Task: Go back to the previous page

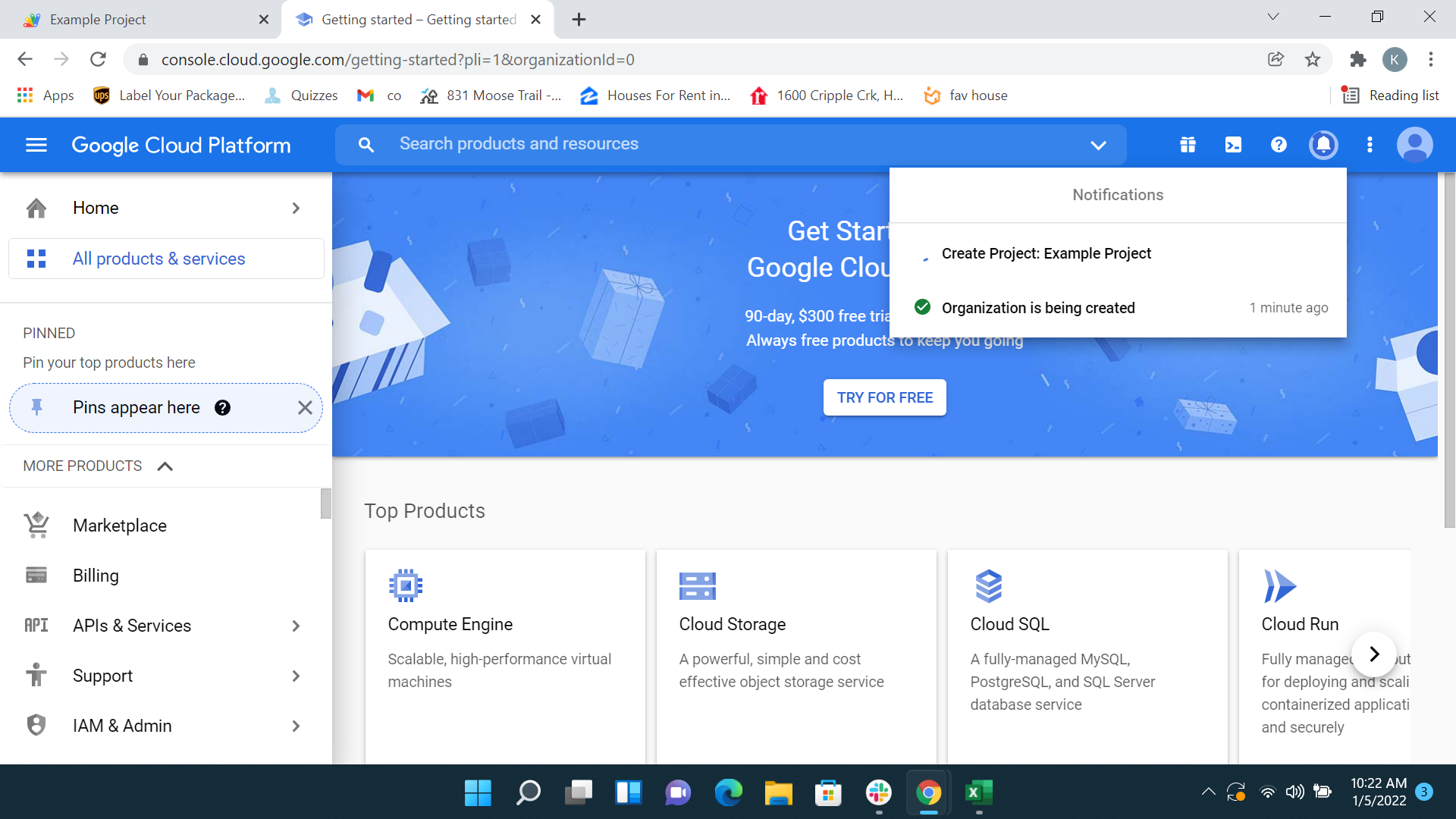Action: click(x=25, y=59)
